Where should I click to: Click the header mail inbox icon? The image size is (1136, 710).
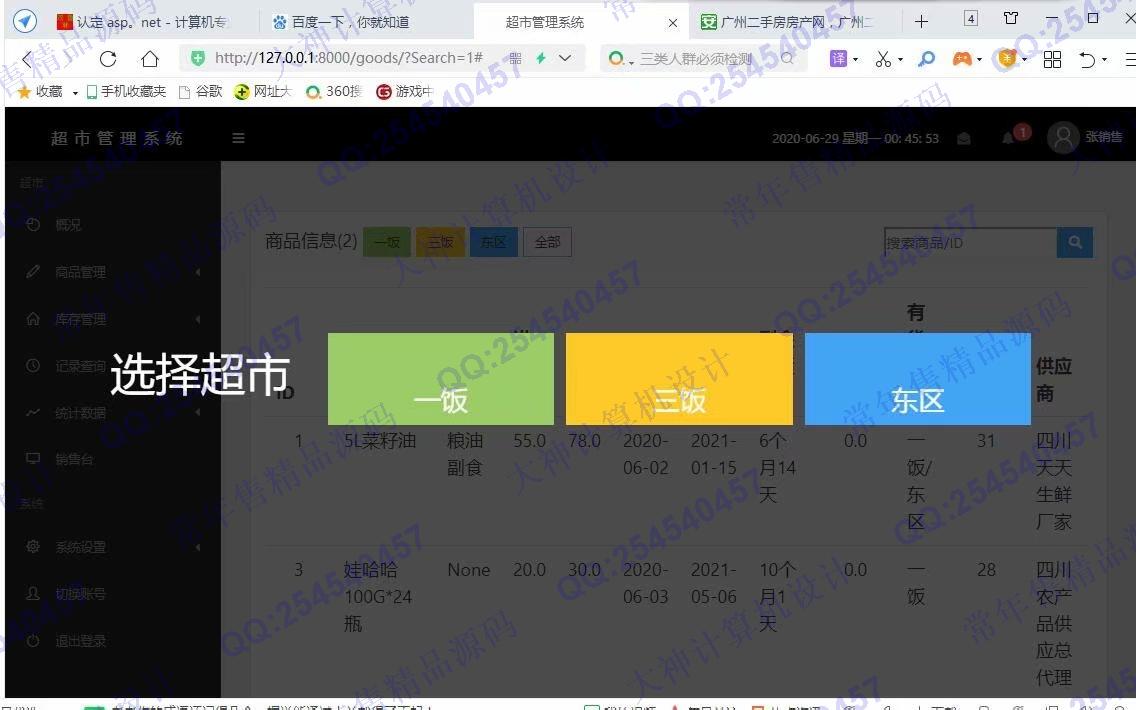tap(964, 138)
